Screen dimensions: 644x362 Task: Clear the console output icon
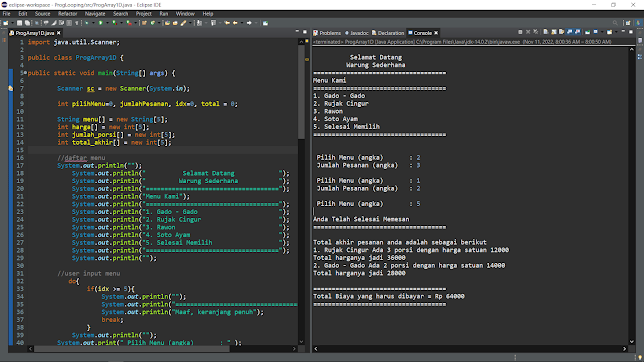pos(545,32)
